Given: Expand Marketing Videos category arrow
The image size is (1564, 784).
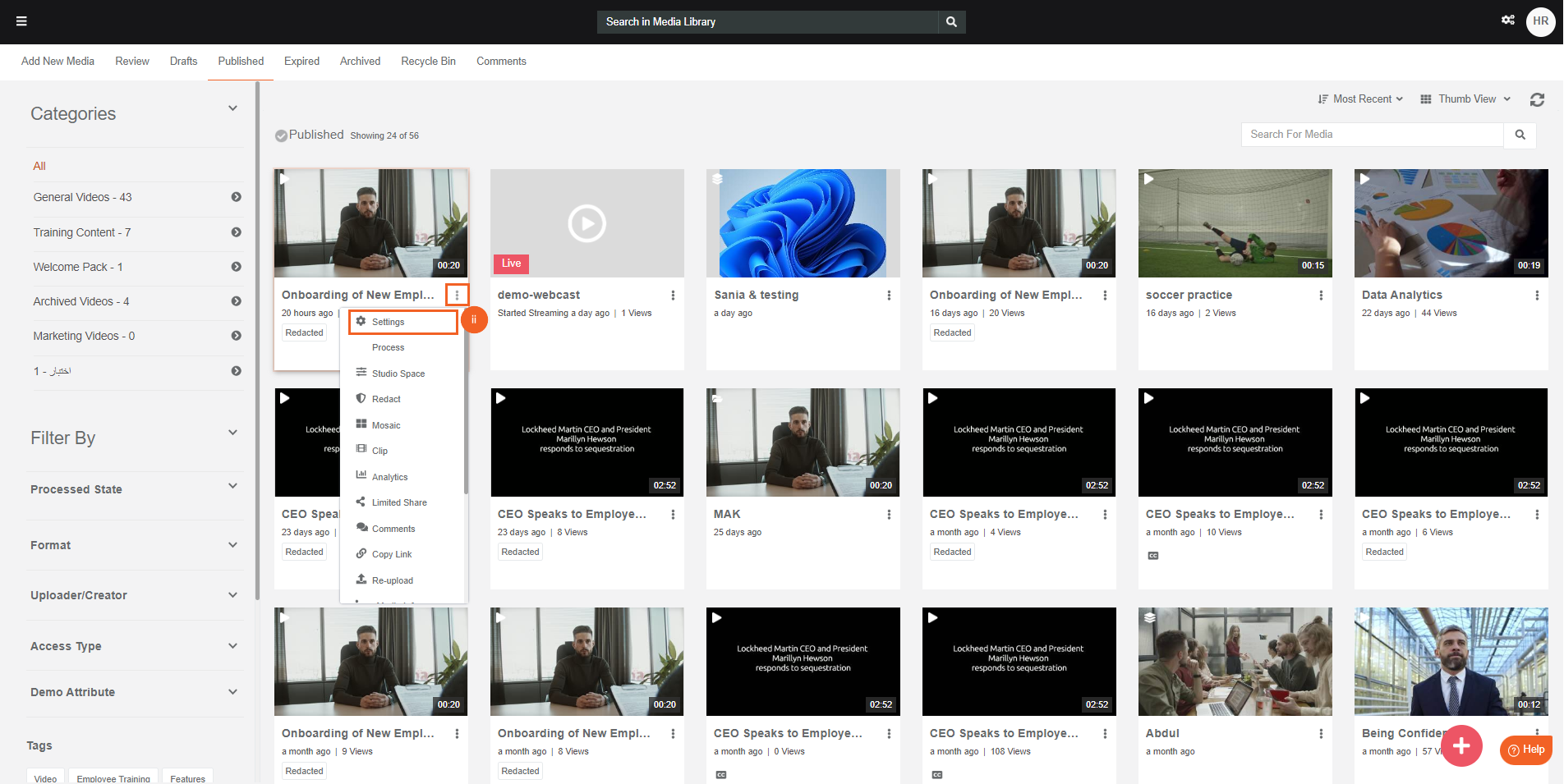Looking at the screenshot, I should click(237, 336).
